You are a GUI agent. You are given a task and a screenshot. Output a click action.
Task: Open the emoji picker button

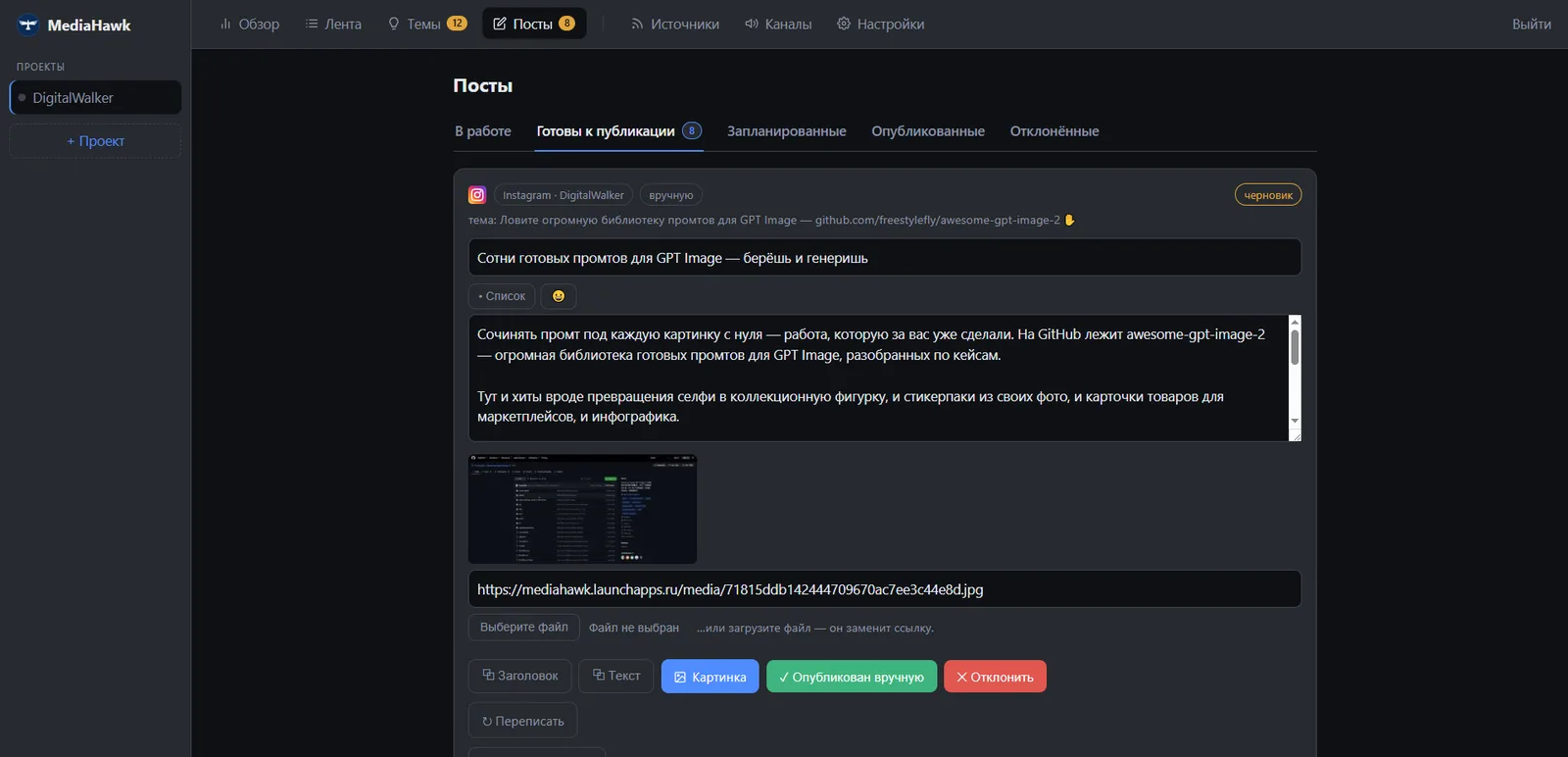pos(559,296)
